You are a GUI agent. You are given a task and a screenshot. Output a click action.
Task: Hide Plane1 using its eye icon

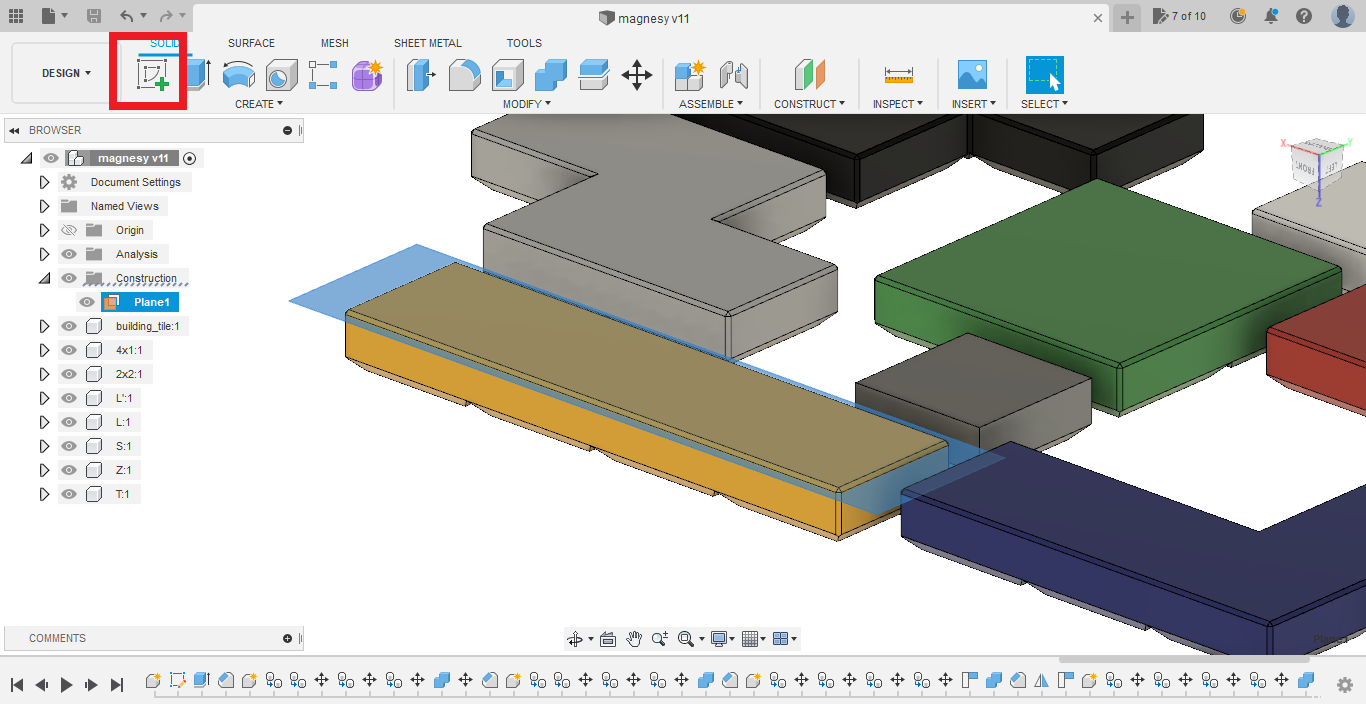click(87, 302)
